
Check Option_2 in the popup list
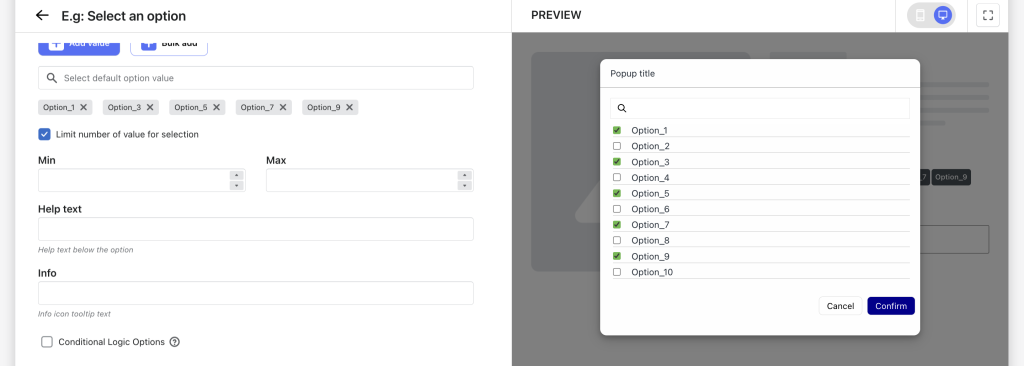616,146
